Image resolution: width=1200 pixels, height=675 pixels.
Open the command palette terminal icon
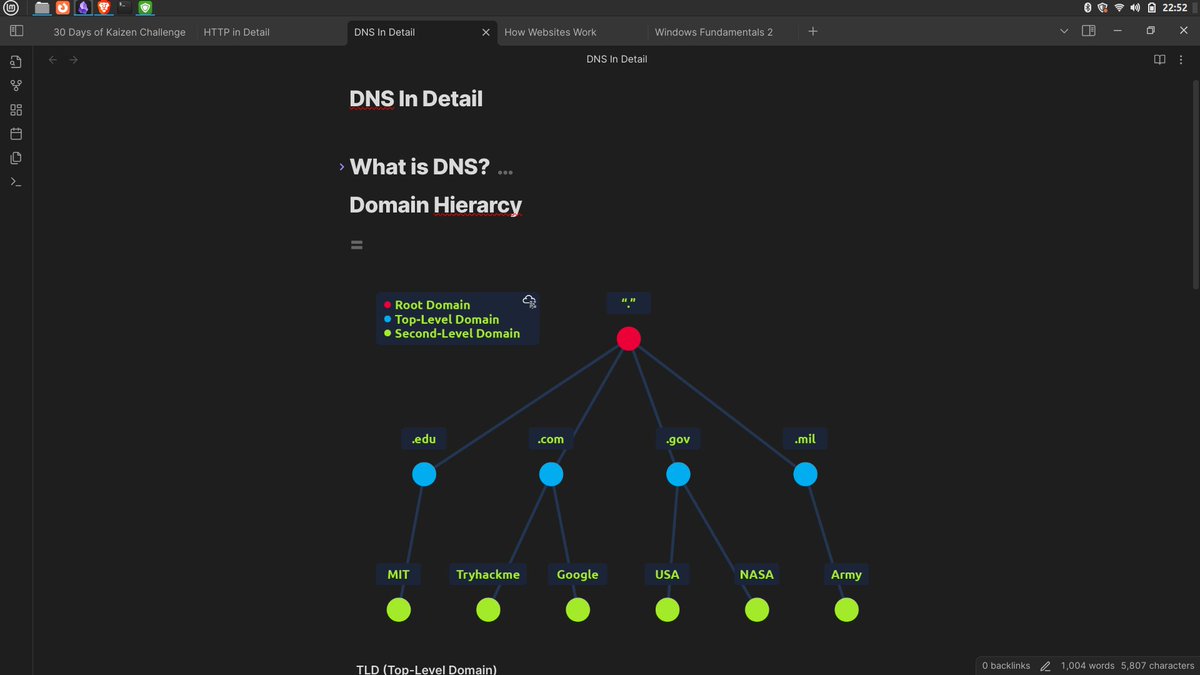16,182
